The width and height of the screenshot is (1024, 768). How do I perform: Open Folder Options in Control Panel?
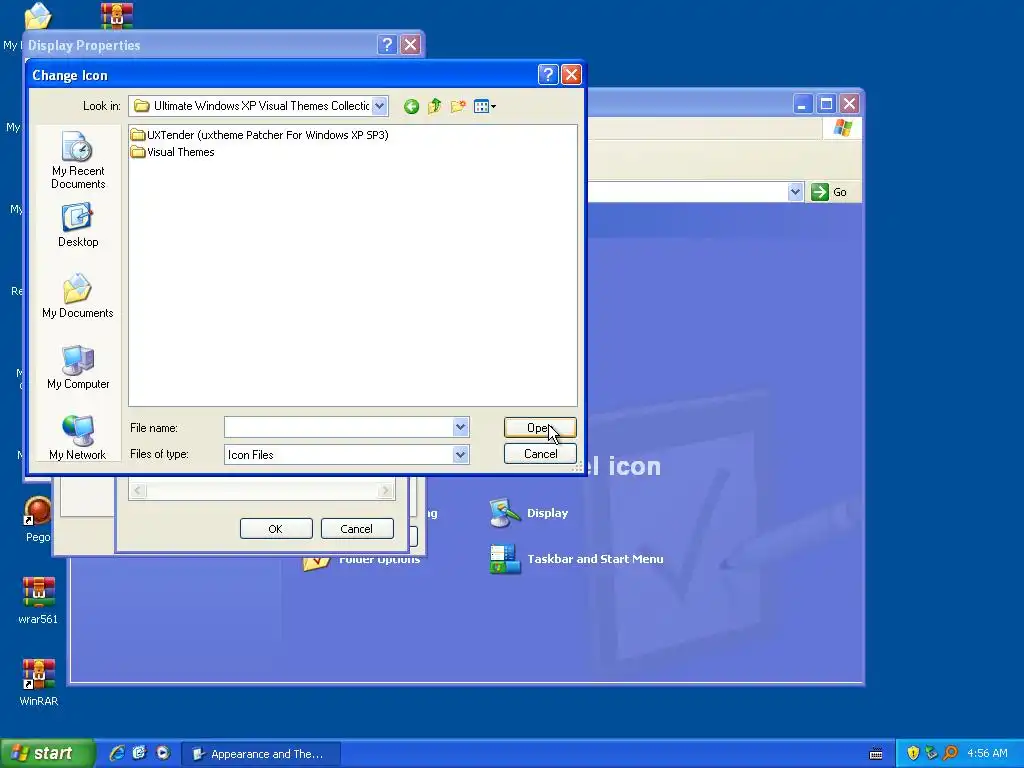pyautogui.click(x=362, y=560)
